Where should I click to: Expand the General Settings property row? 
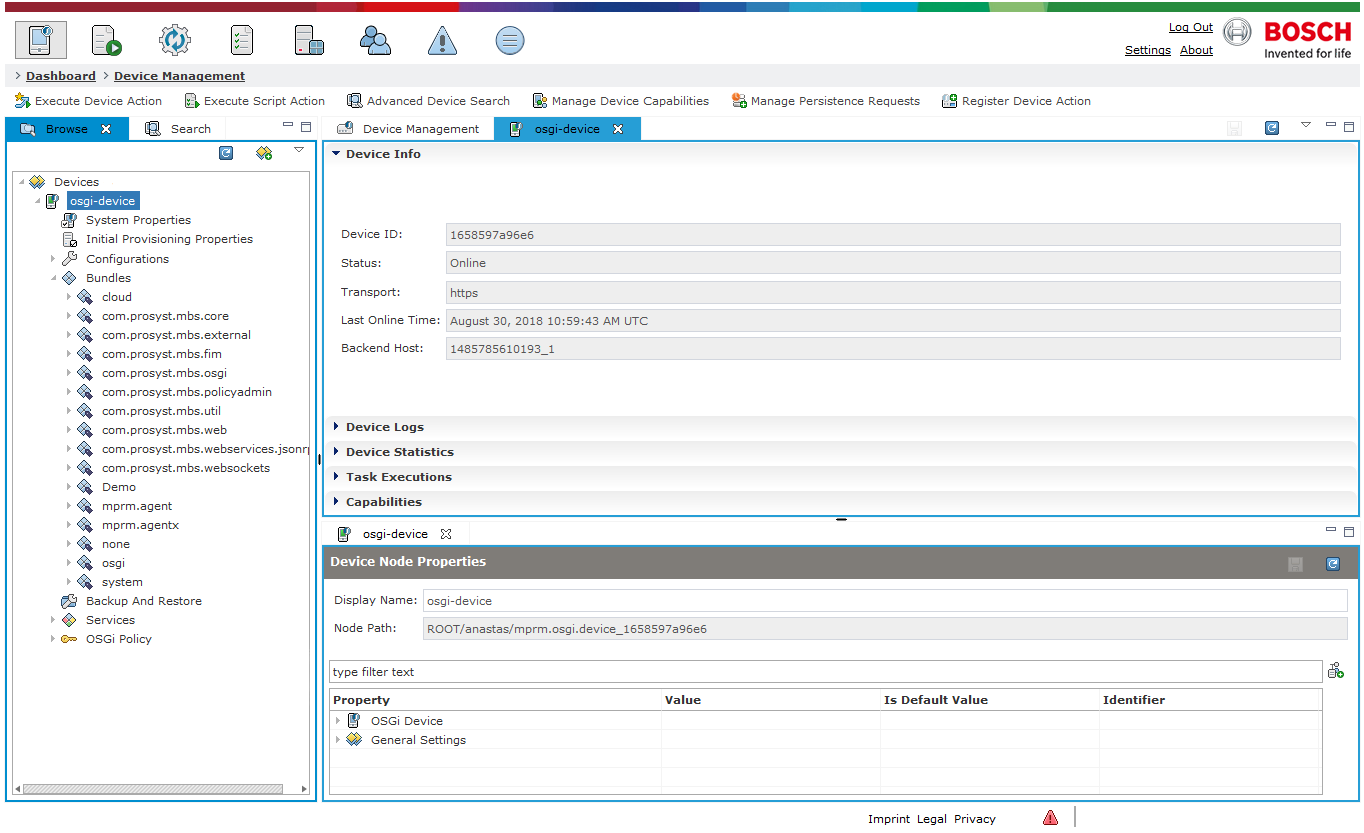(x=338, y=740)
